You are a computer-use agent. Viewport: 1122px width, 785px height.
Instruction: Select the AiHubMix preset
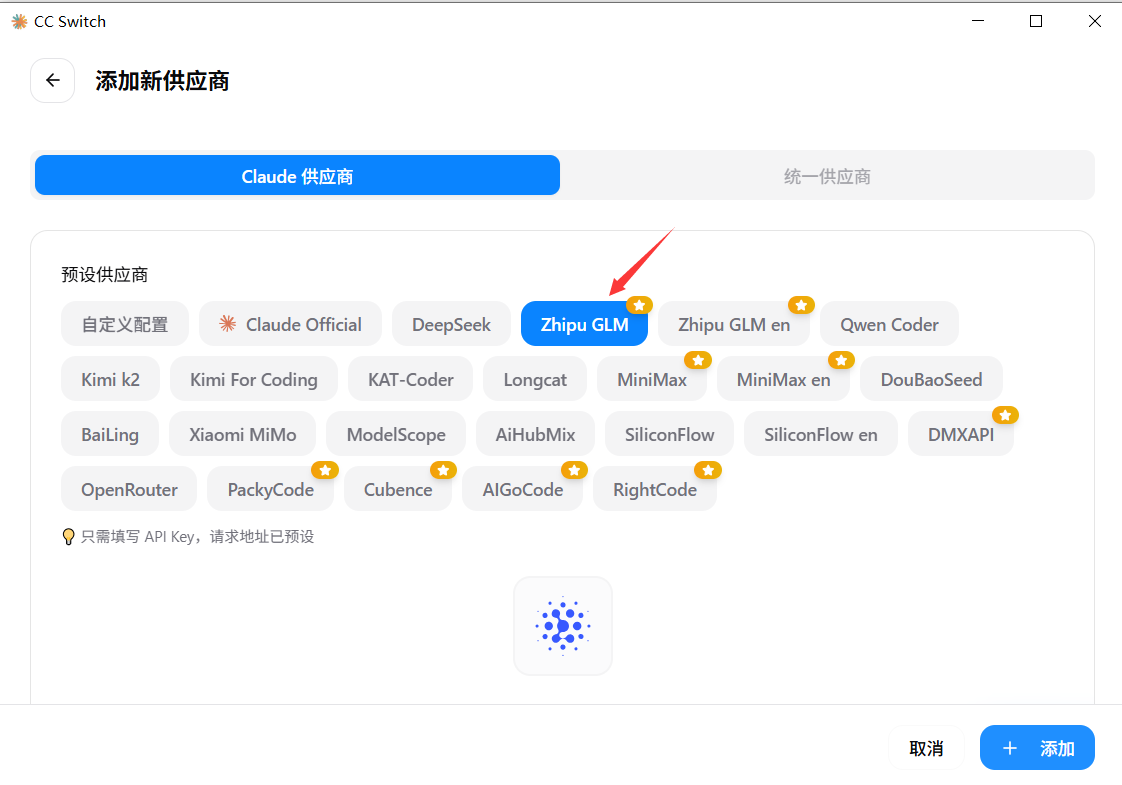(x=535, y=434)
